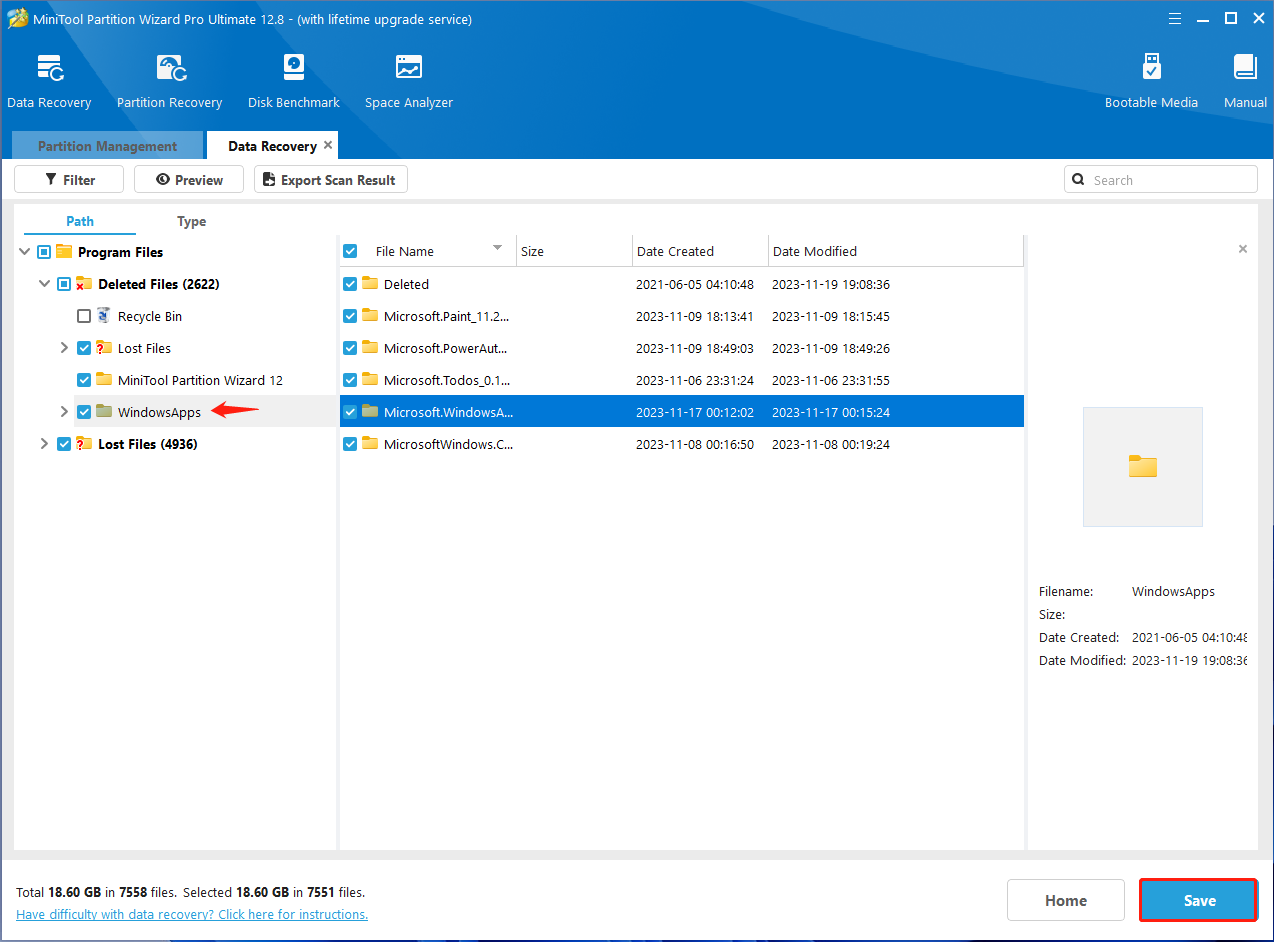Click the Microsoft.Todos folder icon
Viewport: 1274px width, 942px height.
pos(370,380)
